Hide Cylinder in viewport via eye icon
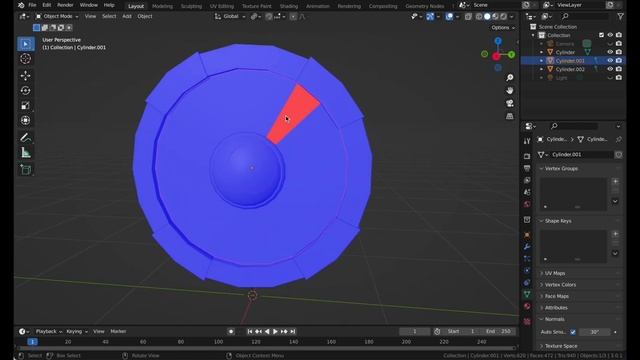Viewport: 640px width, 360px height. point(610,52)
